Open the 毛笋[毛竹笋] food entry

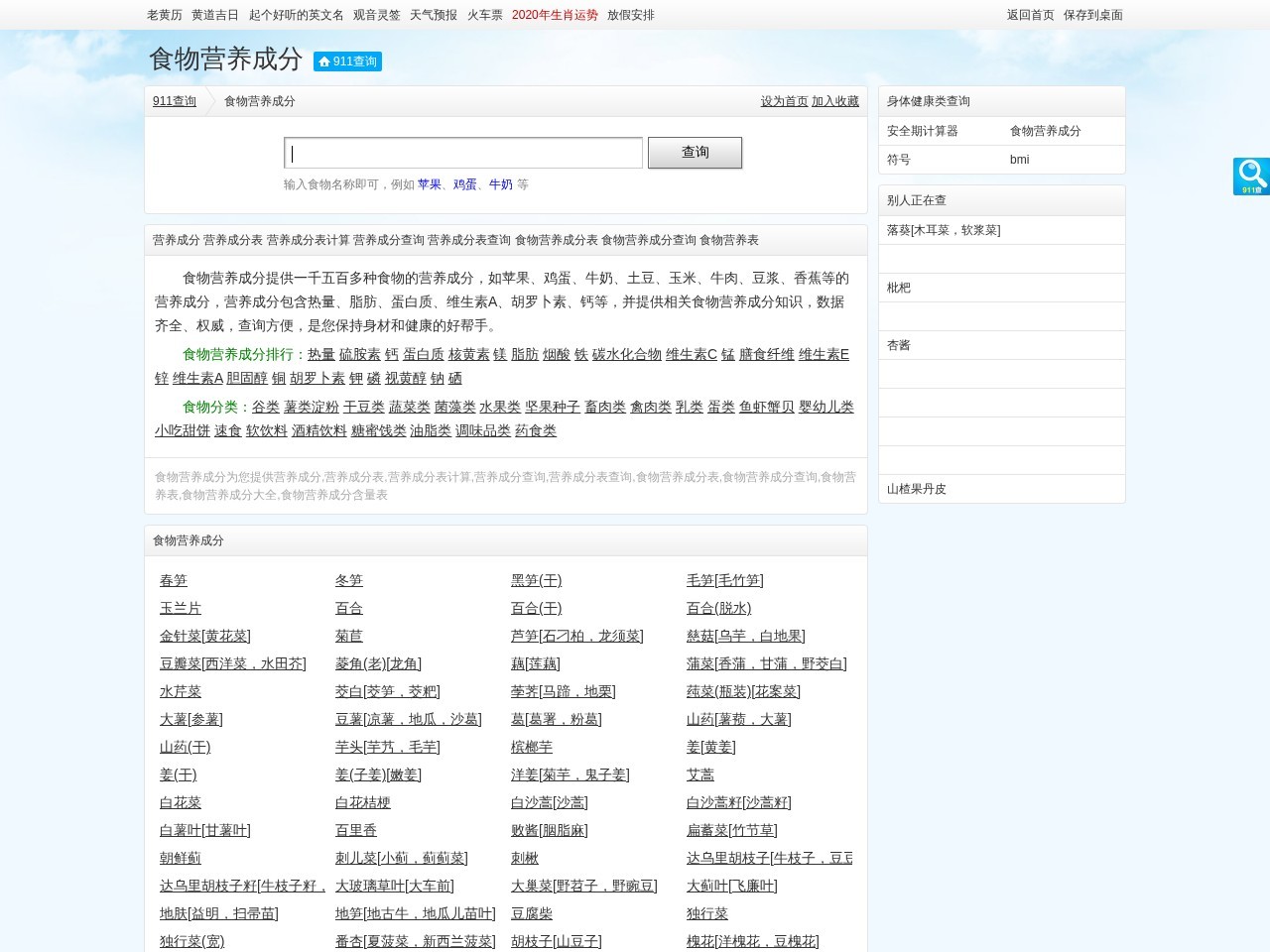(725, 580)
